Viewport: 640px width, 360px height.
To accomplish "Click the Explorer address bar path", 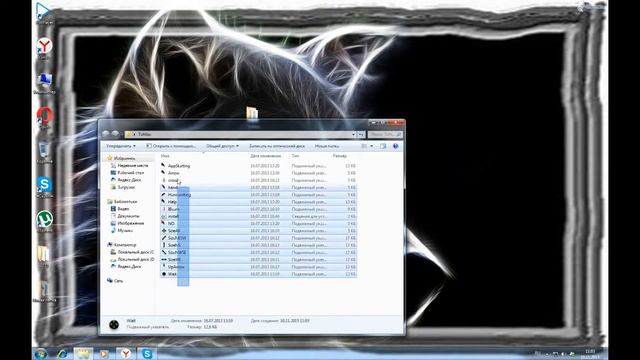I will [x=239, y=134].
